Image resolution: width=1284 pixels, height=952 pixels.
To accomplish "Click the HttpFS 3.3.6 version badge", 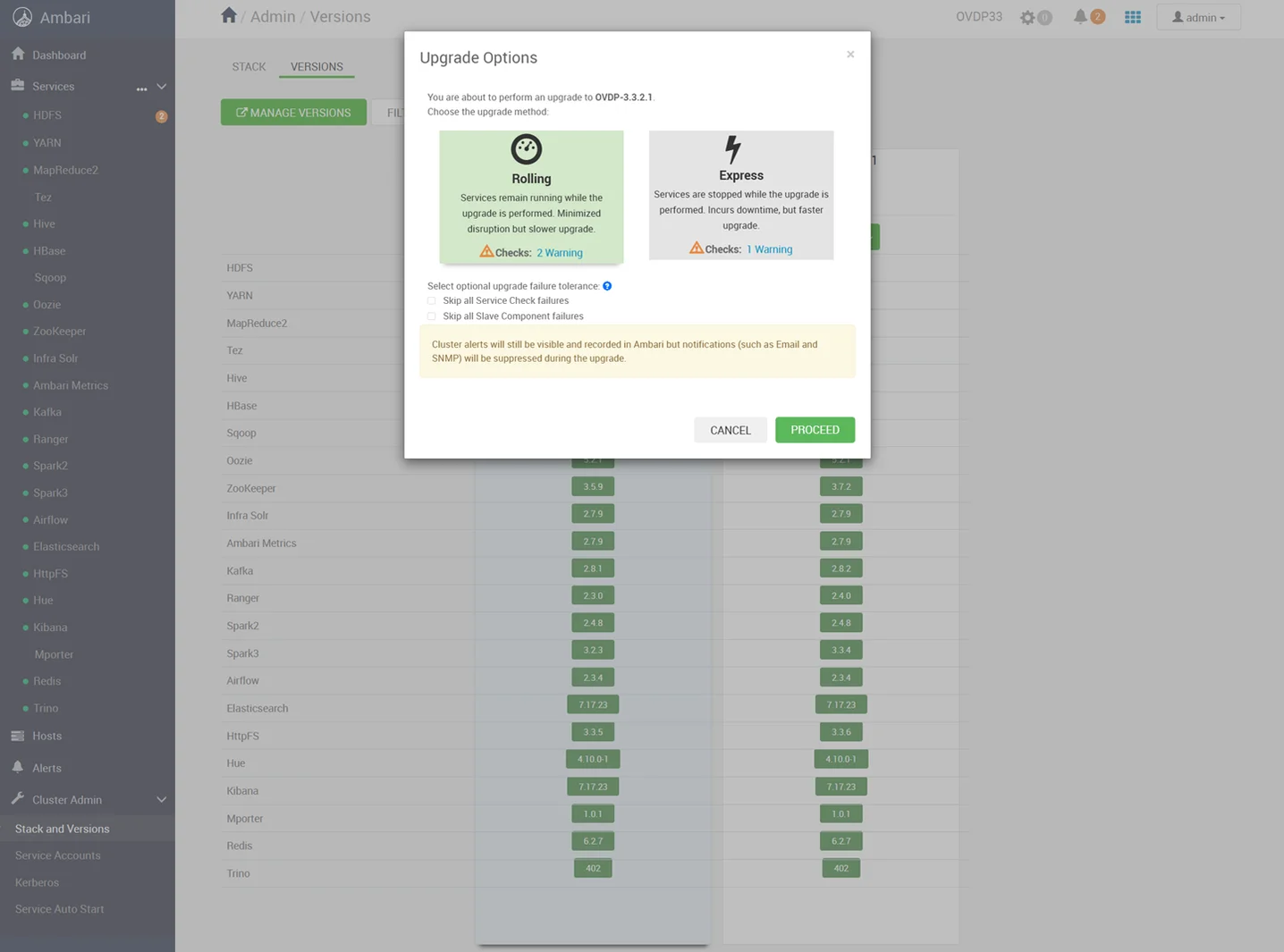I will [x=841, y=732].
